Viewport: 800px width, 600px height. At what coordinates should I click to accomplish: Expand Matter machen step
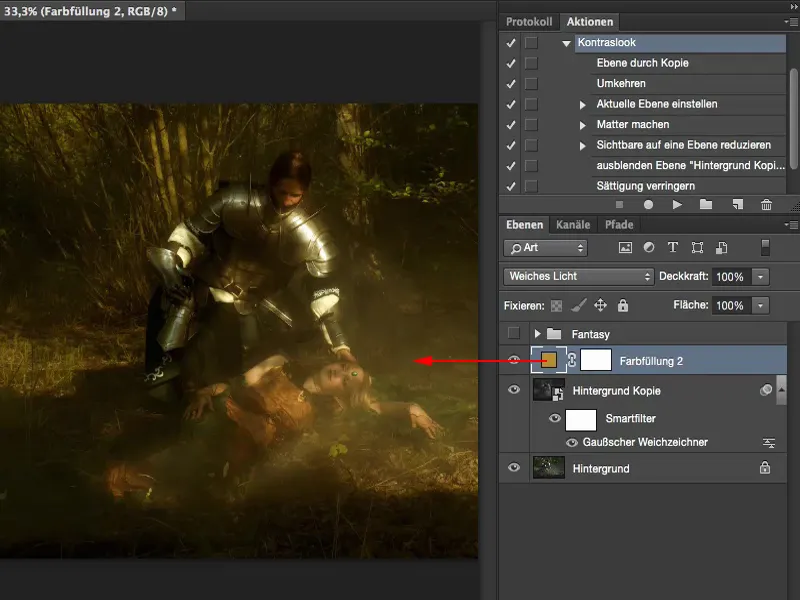tap(582, 125)
